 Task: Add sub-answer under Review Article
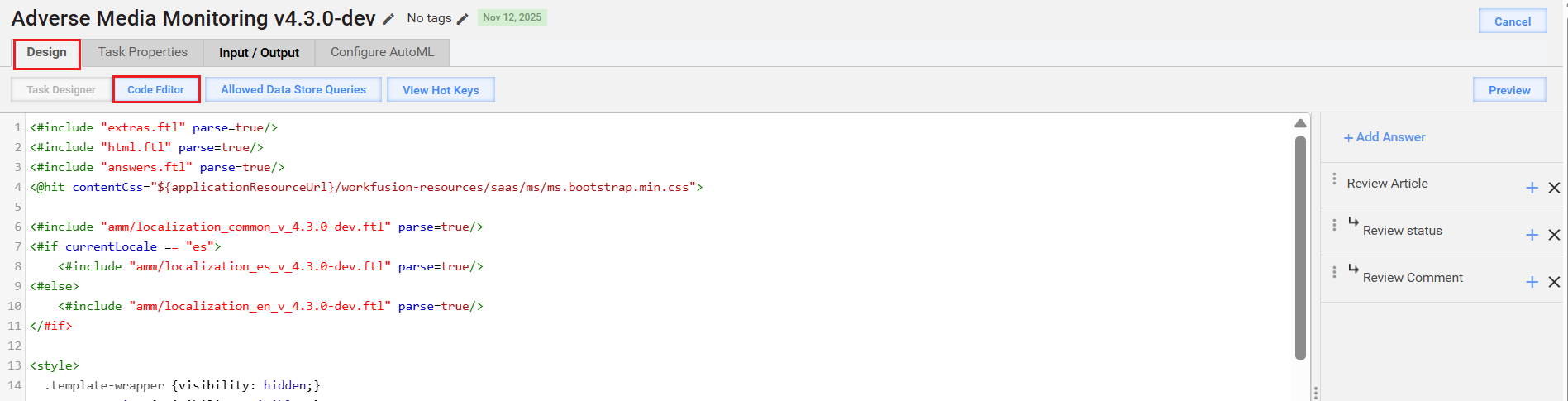click(1532, 188)
